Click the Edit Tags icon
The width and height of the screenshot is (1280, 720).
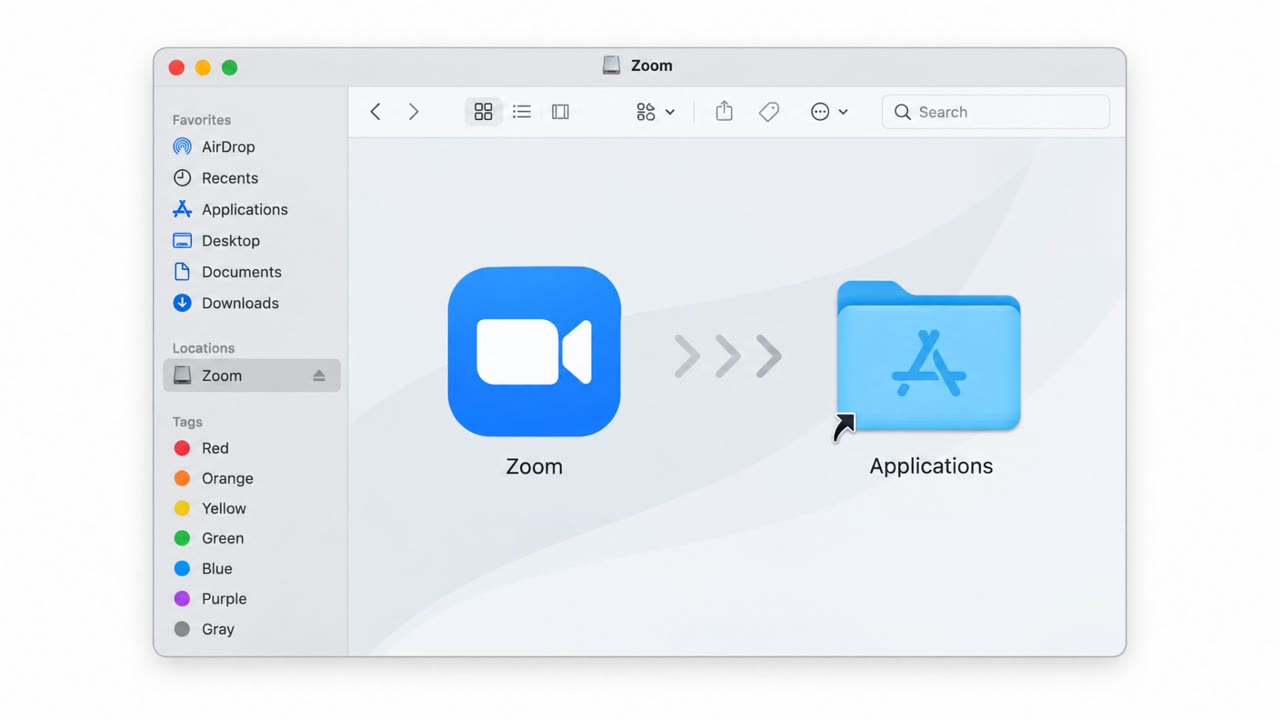coord(769,112)
